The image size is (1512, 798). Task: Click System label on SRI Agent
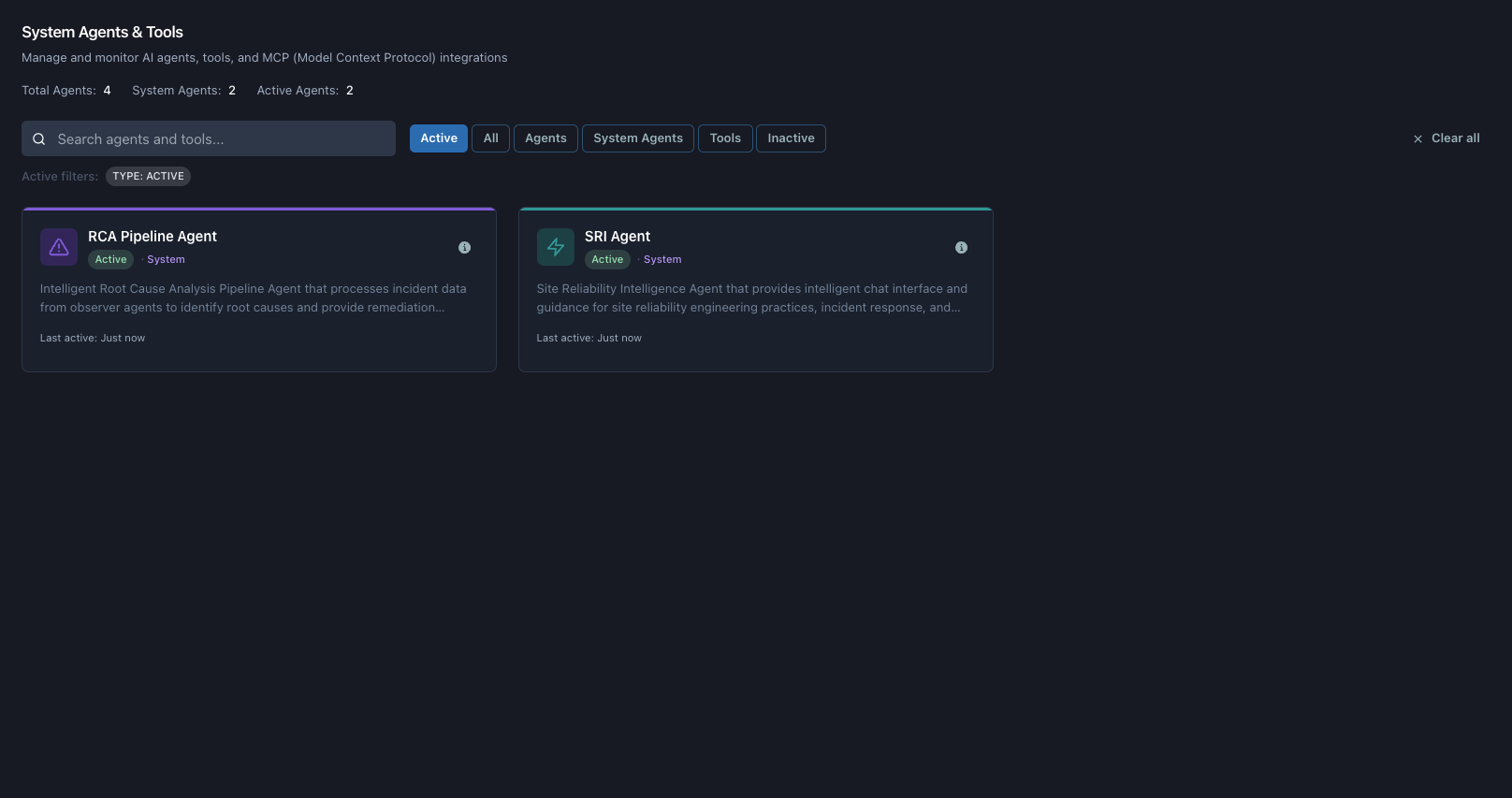662,260
